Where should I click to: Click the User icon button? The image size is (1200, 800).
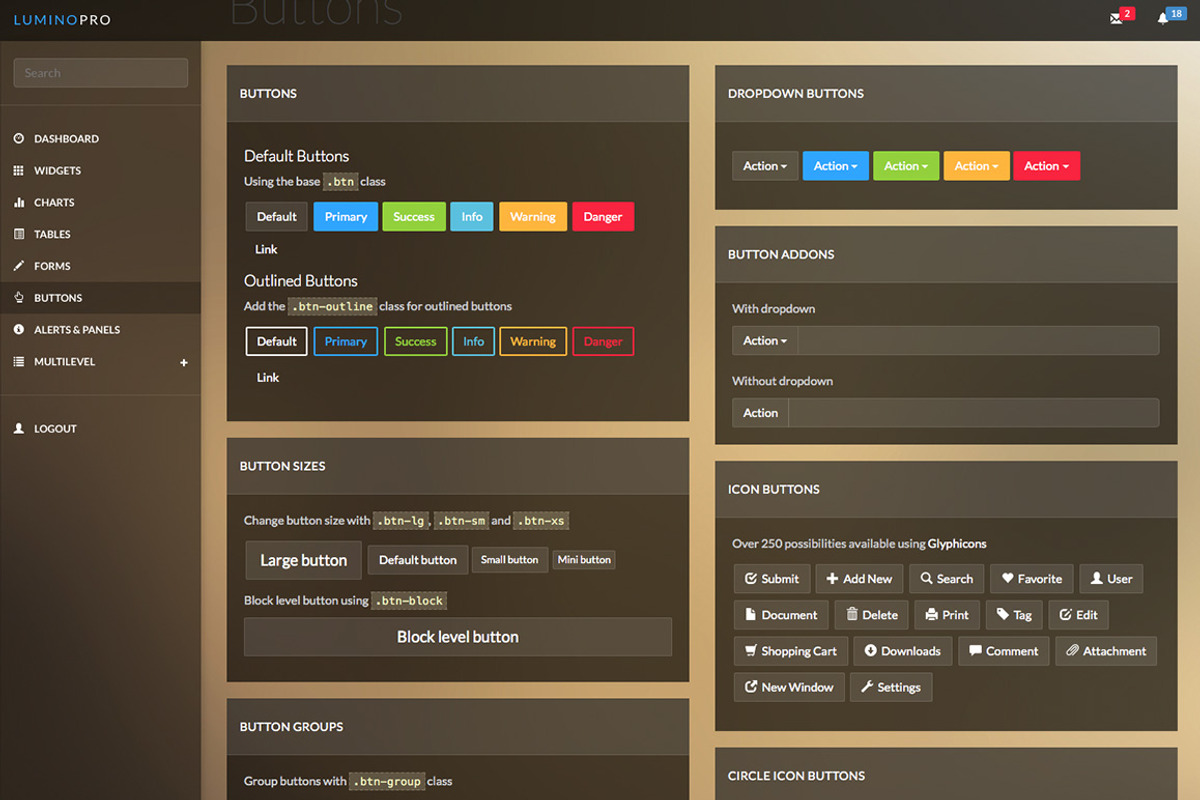tap(1111, 579)
